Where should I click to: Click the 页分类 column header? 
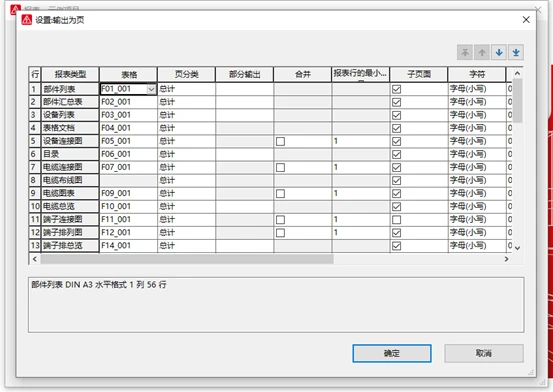click(186, 74)
